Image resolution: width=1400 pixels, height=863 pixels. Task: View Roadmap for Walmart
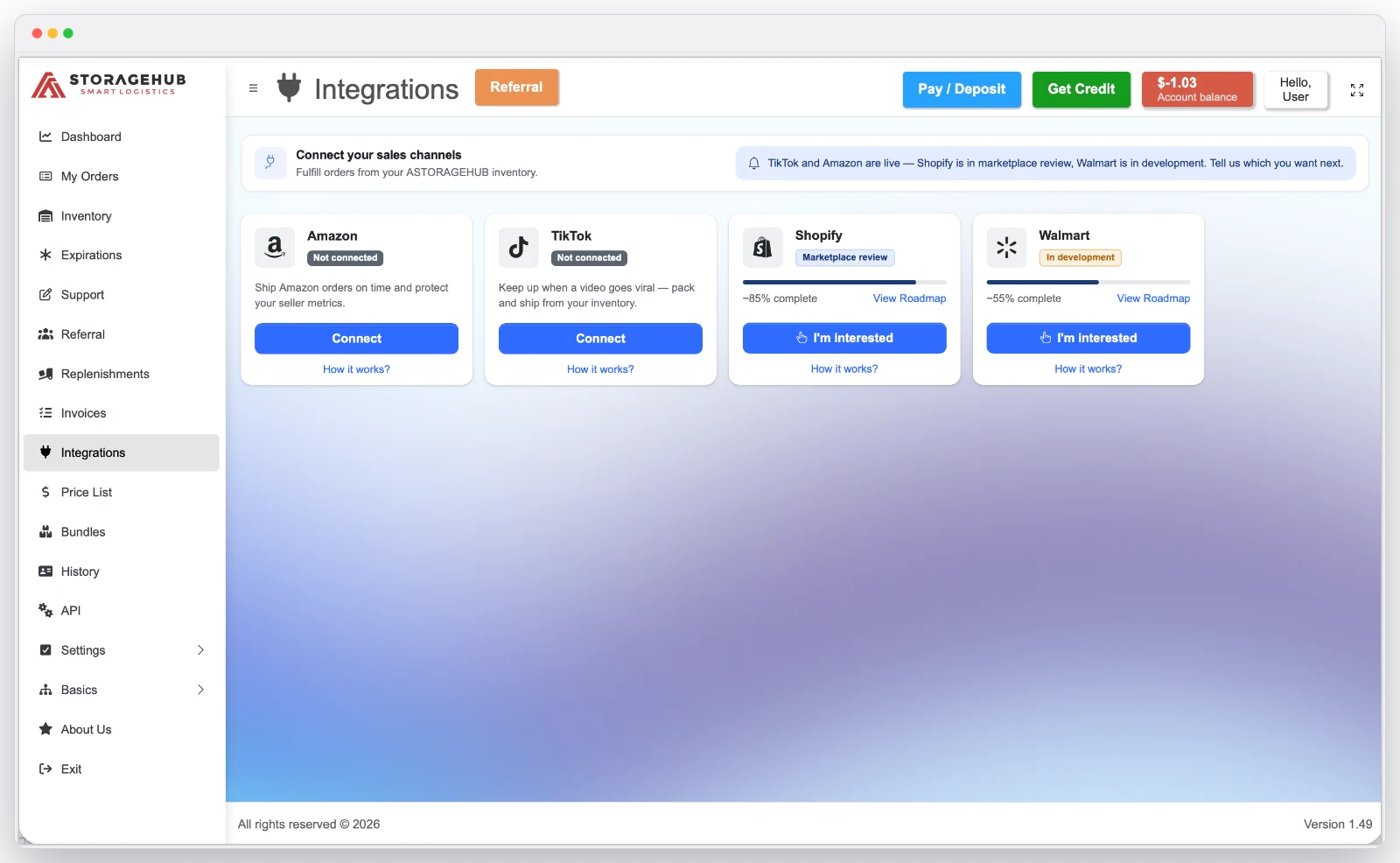tap(1153, 298)
